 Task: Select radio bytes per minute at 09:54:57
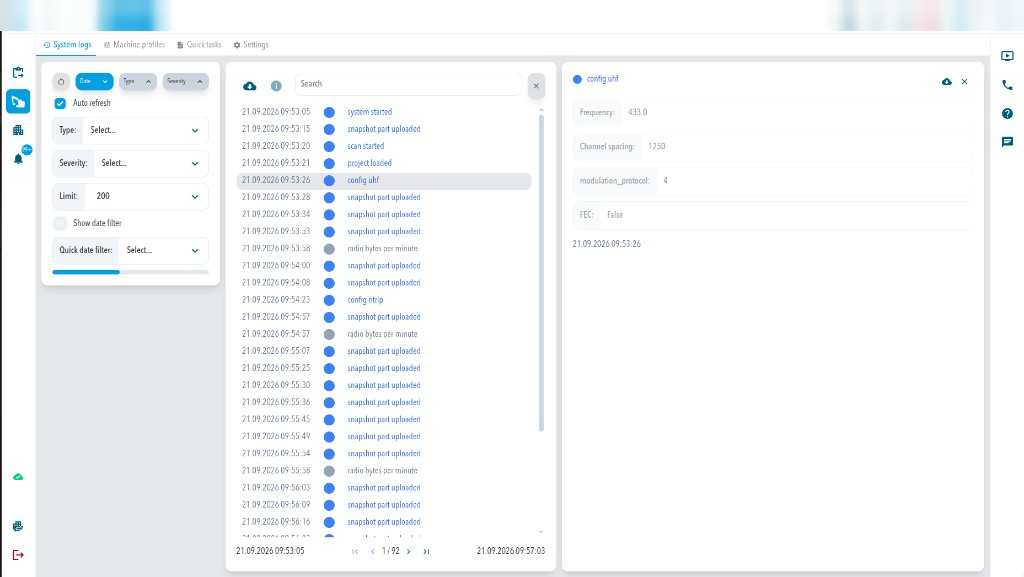[x=384, y=334]
